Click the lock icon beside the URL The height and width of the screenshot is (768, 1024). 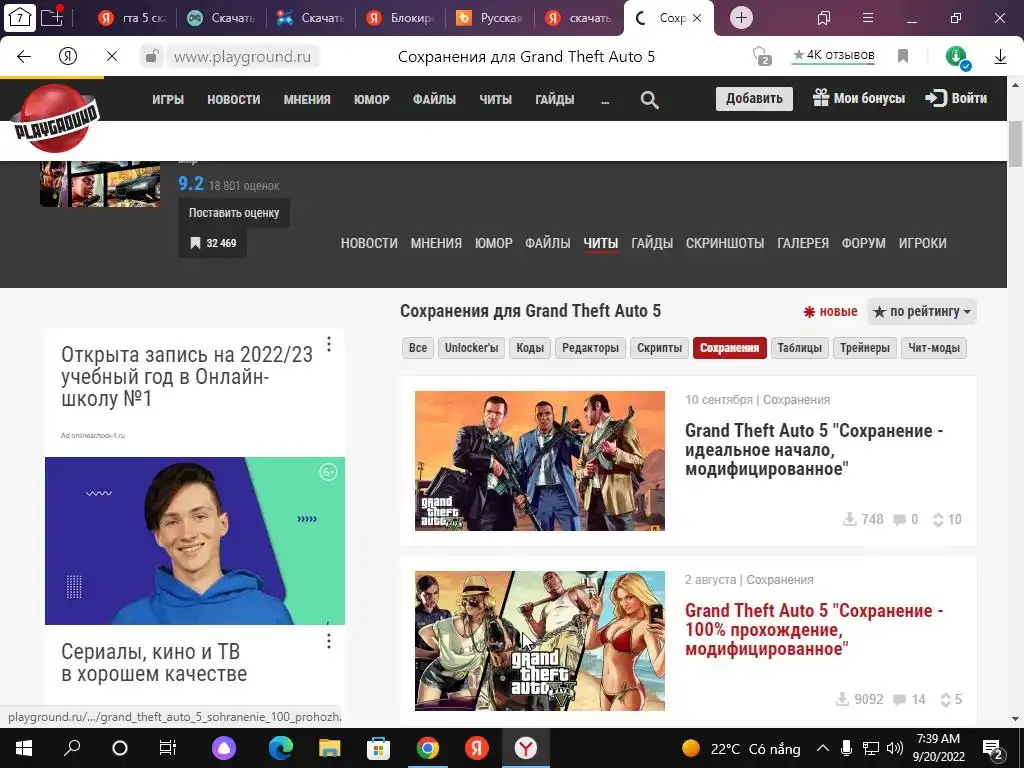(x=151, y=57)
